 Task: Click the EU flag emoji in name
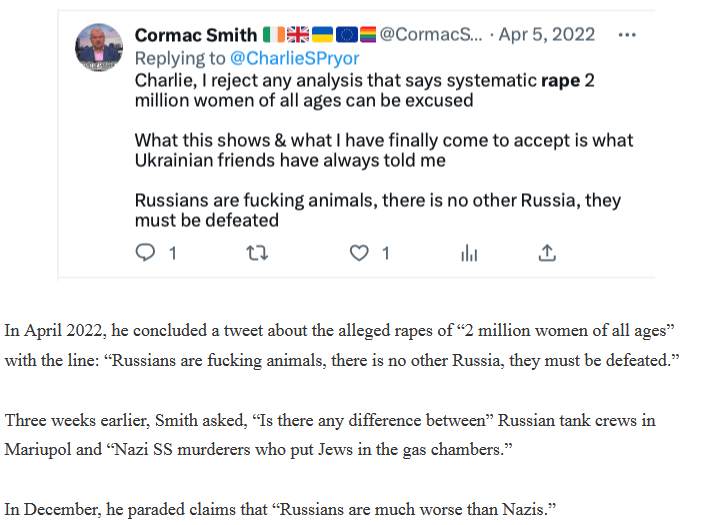tap(347, 35)
